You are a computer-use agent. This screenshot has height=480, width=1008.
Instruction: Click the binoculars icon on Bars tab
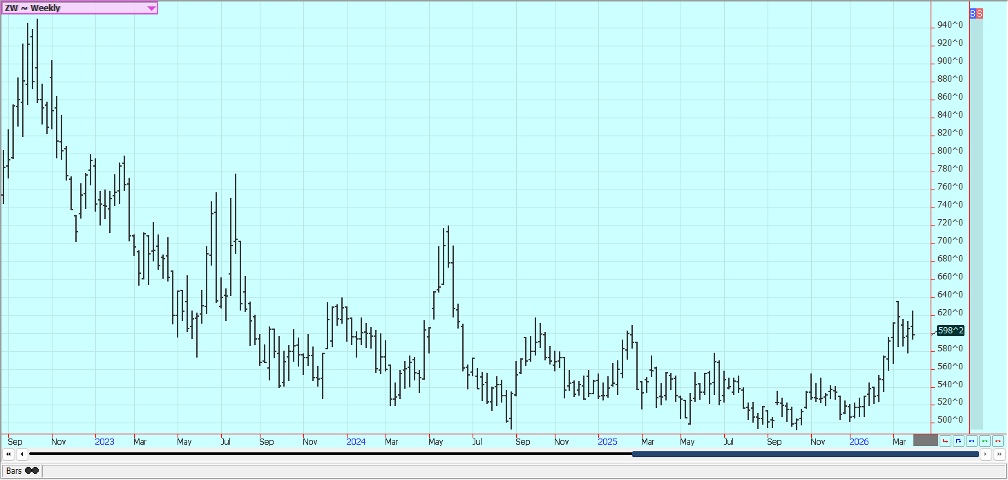point(32,470)
